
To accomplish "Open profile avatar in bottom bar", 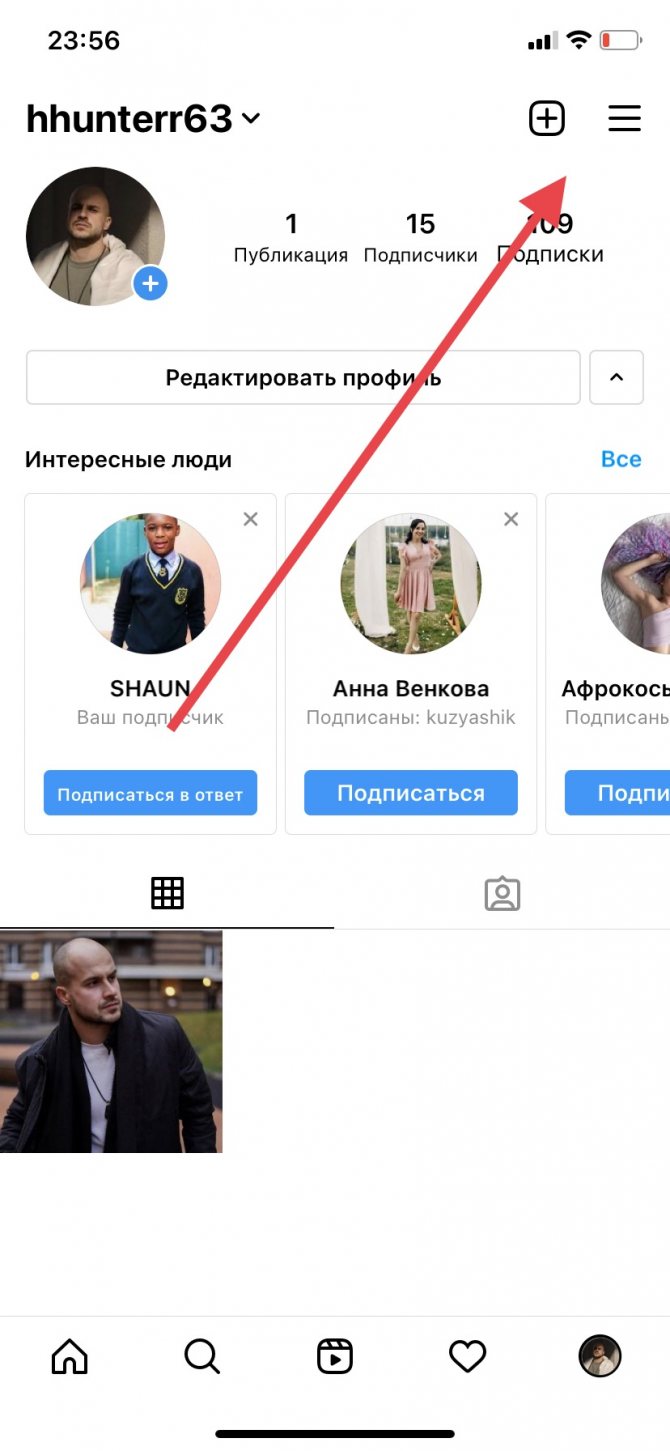I will (600, 1356).
